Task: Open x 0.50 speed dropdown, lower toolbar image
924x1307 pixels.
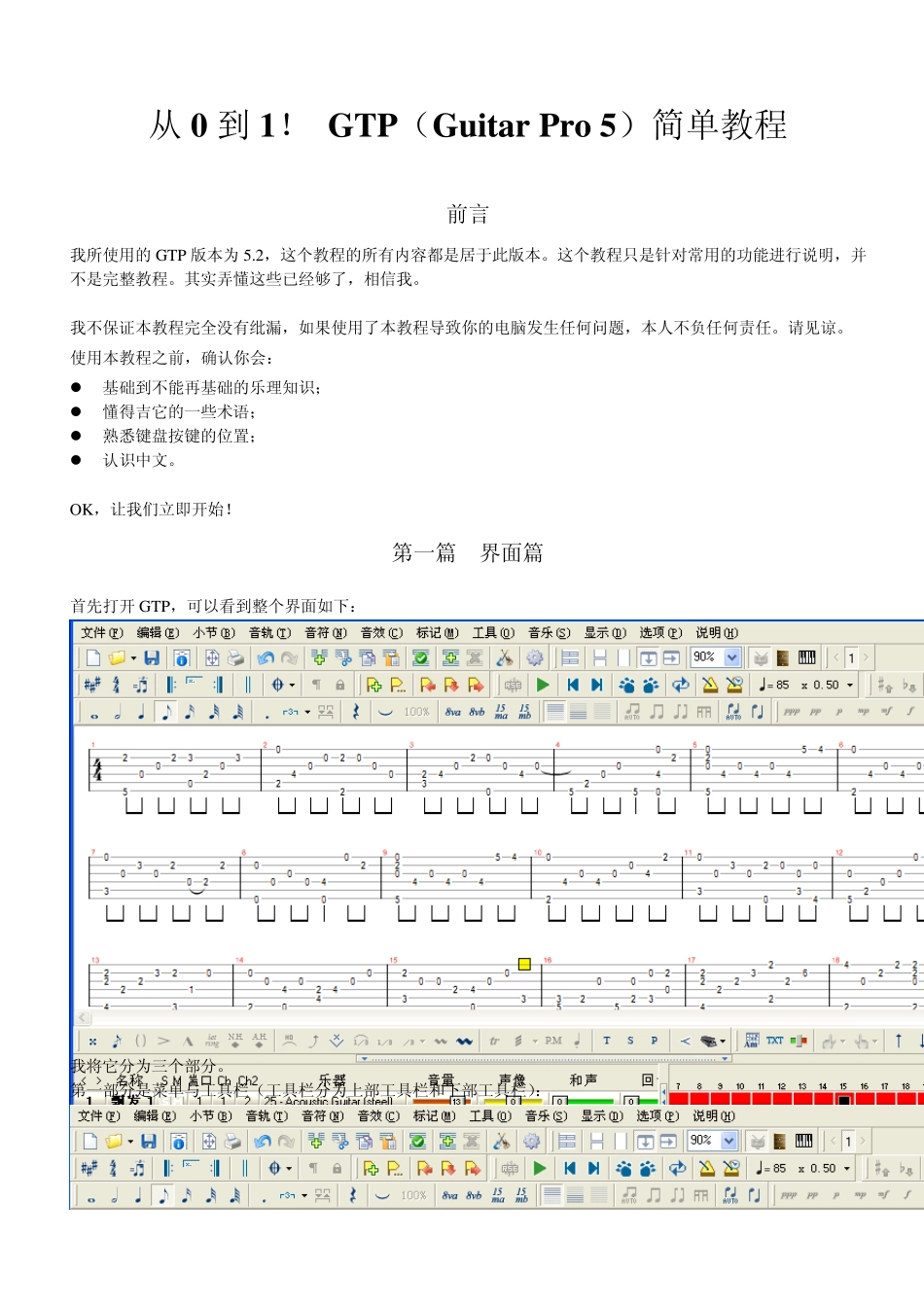Action: click(x=846, y=1168)
